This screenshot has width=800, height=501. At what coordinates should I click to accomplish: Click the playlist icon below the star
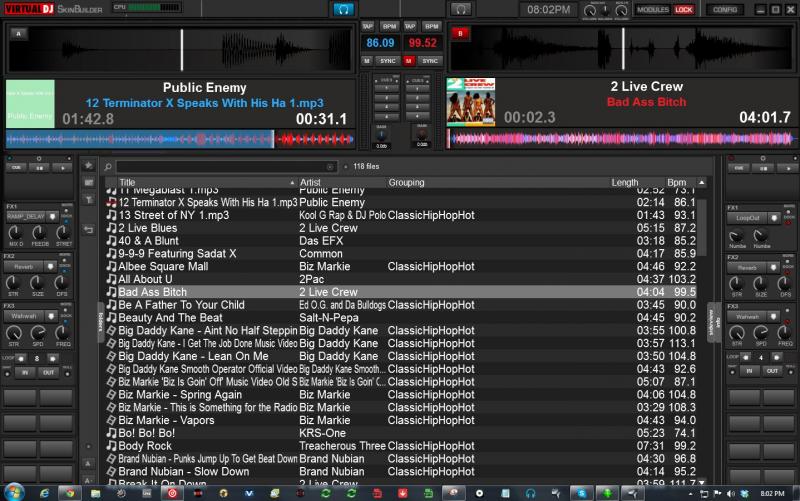pyautogui.click(x=89, y=183)
